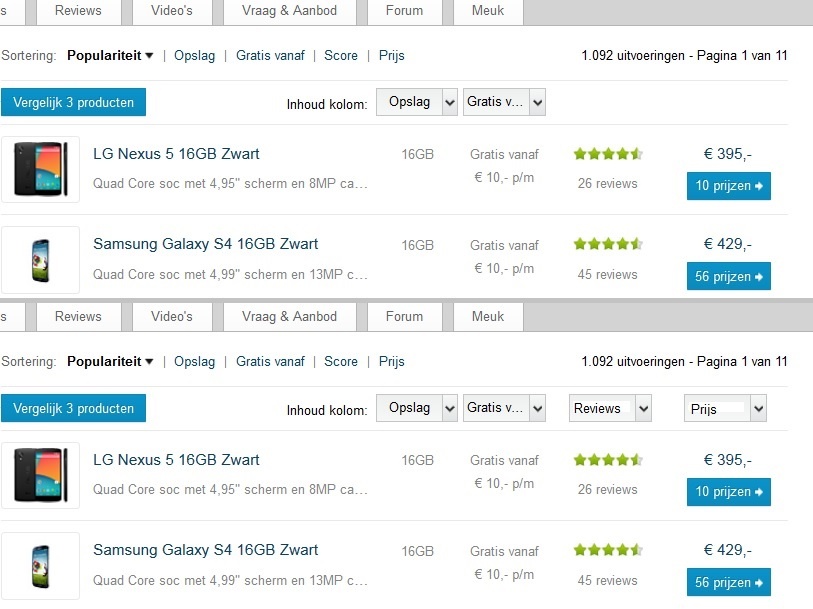Expand the Populariteit sorting dropdown in lower copy
This screenshot has width=813, height=609.
click(x=110, y=361)
